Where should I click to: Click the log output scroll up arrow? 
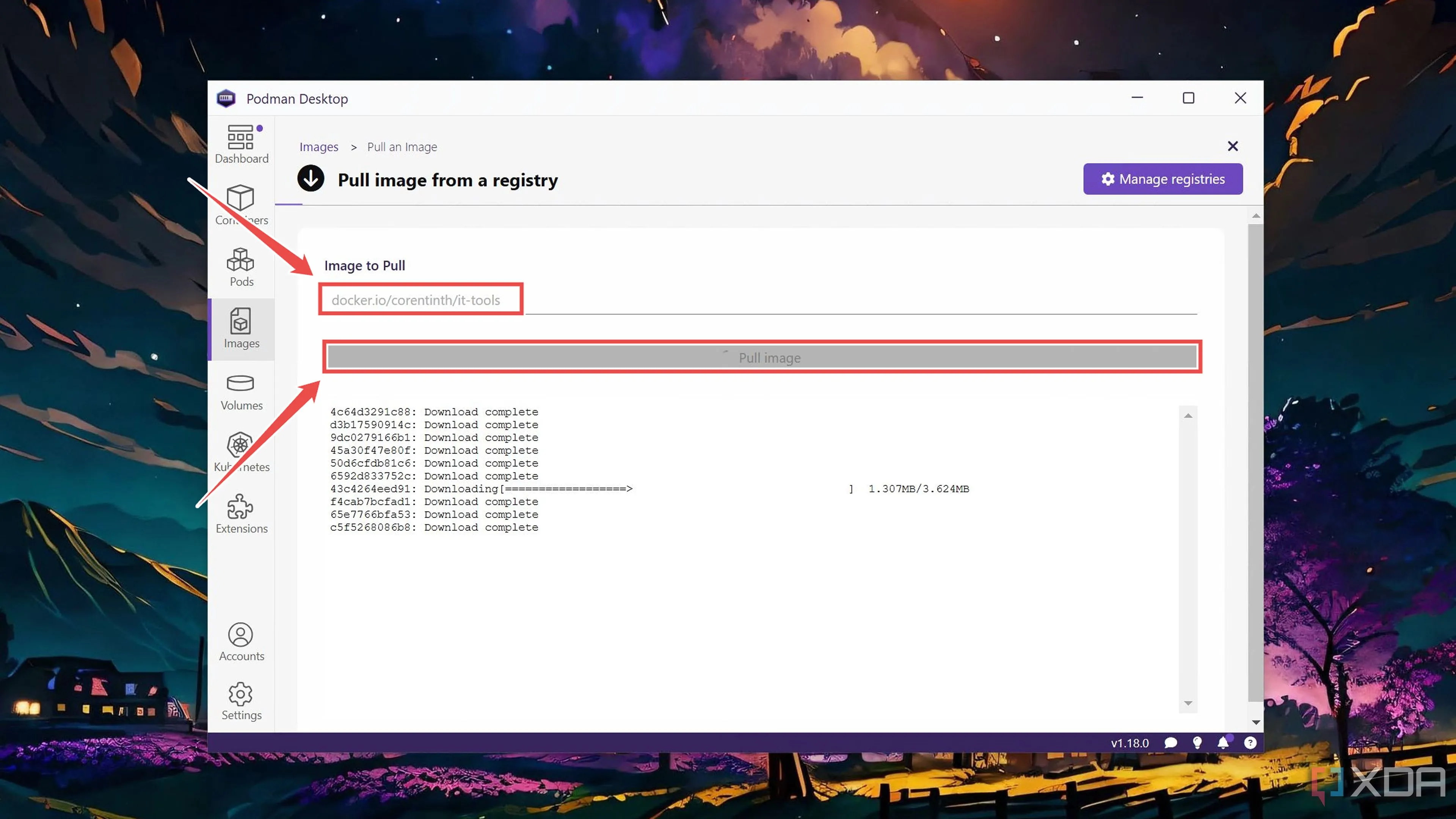click(1188, 416)
